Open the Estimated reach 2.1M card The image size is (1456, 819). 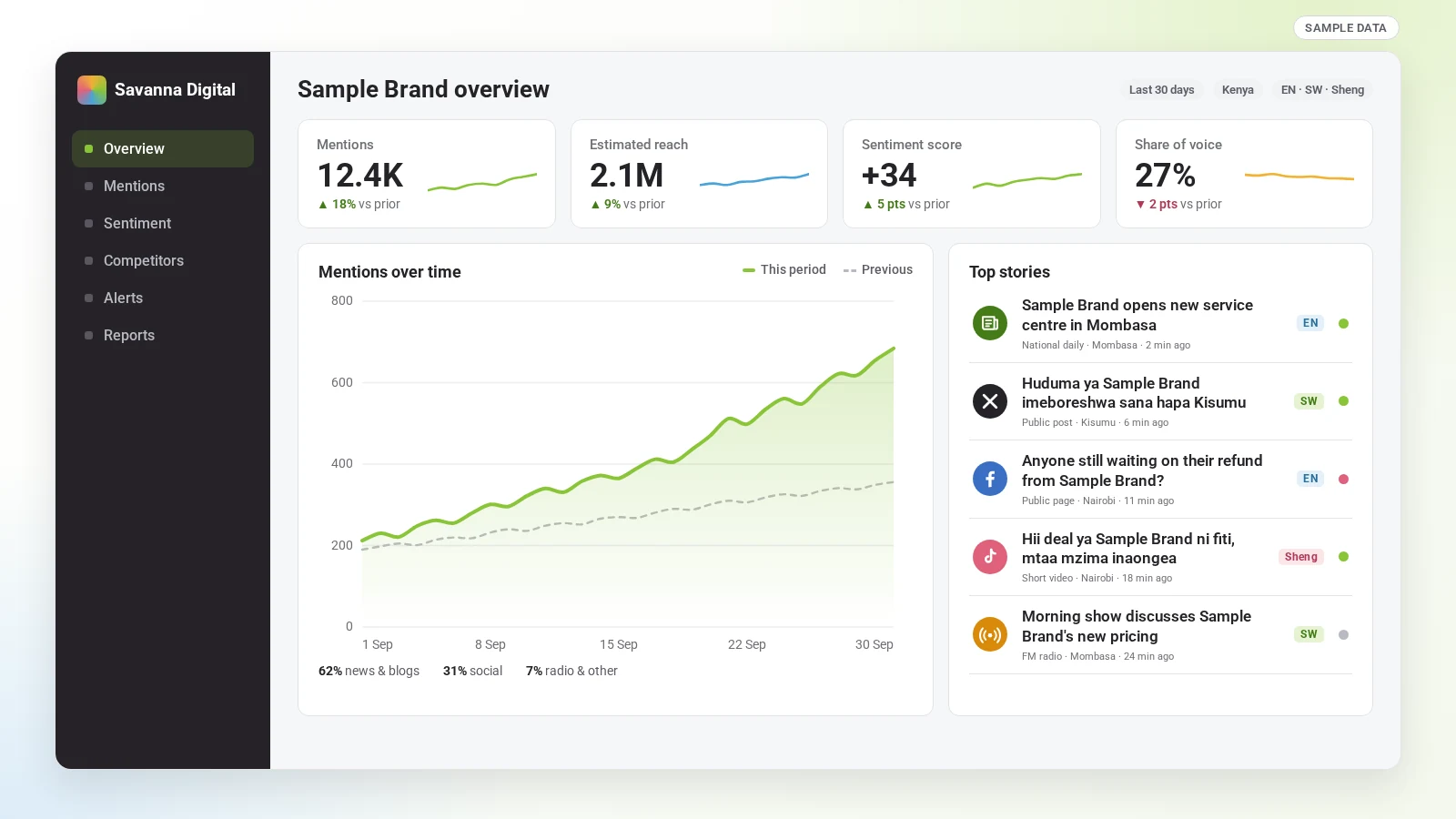point(699,174)
